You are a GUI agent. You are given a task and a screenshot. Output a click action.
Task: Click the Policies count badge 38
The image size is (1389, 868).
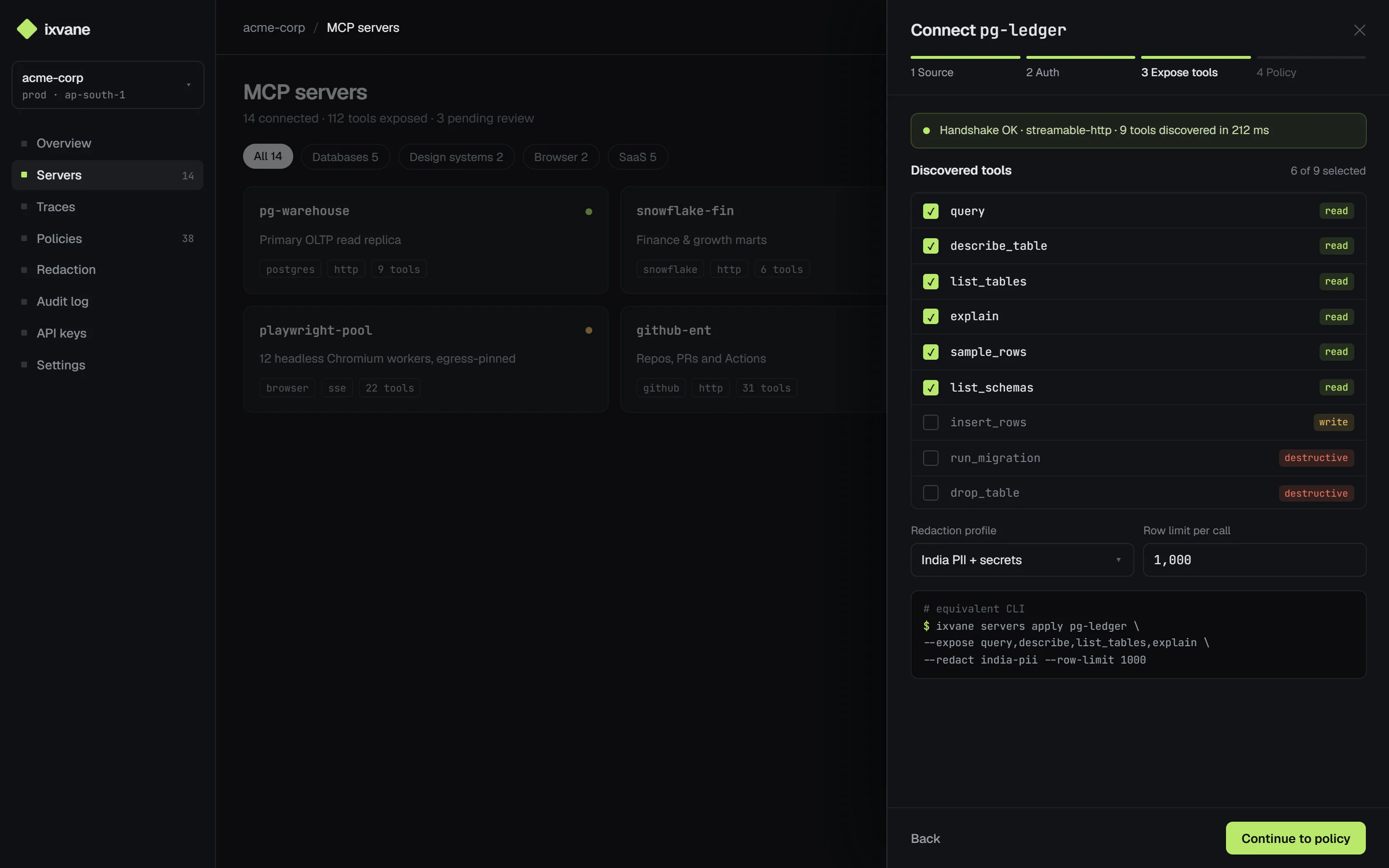coord(188,238)
